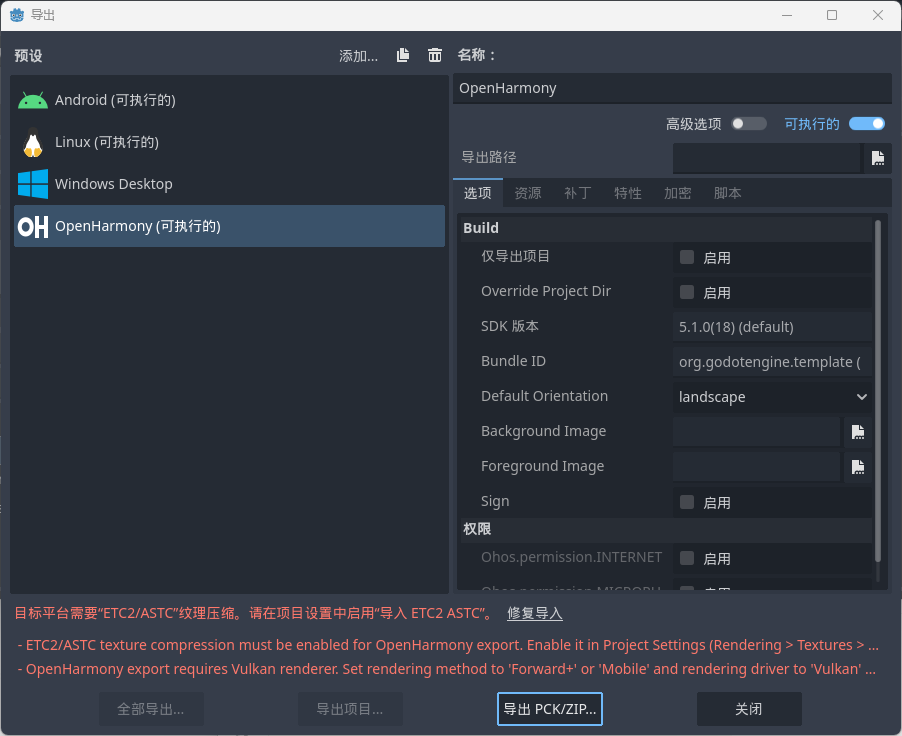Screen dimensions: 902x736
Task: Click the Windows logo icon
Action: tap(33, 184)
